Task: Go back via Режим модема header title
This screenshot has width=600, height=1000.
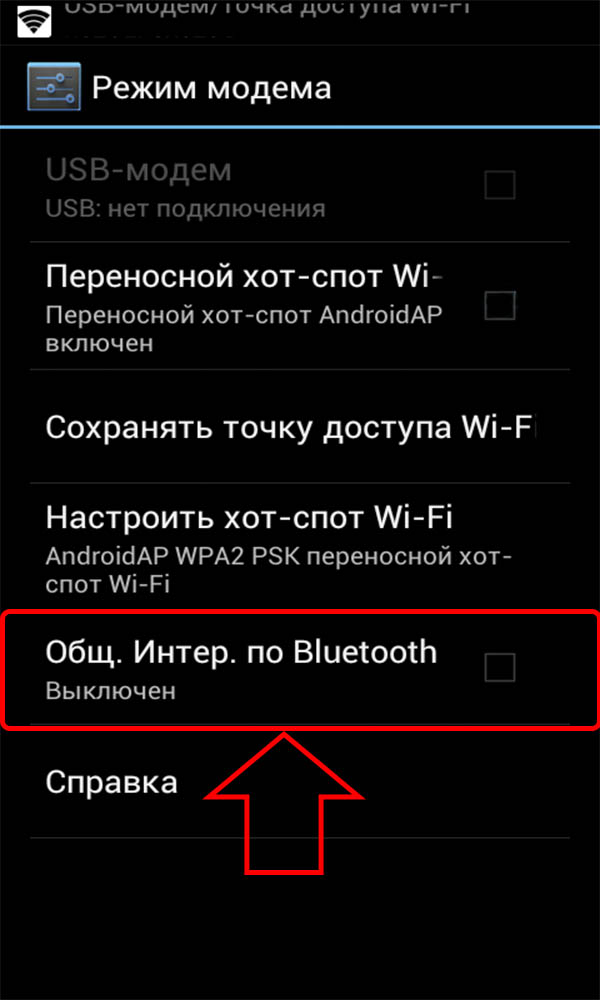Action: point(212,87)
